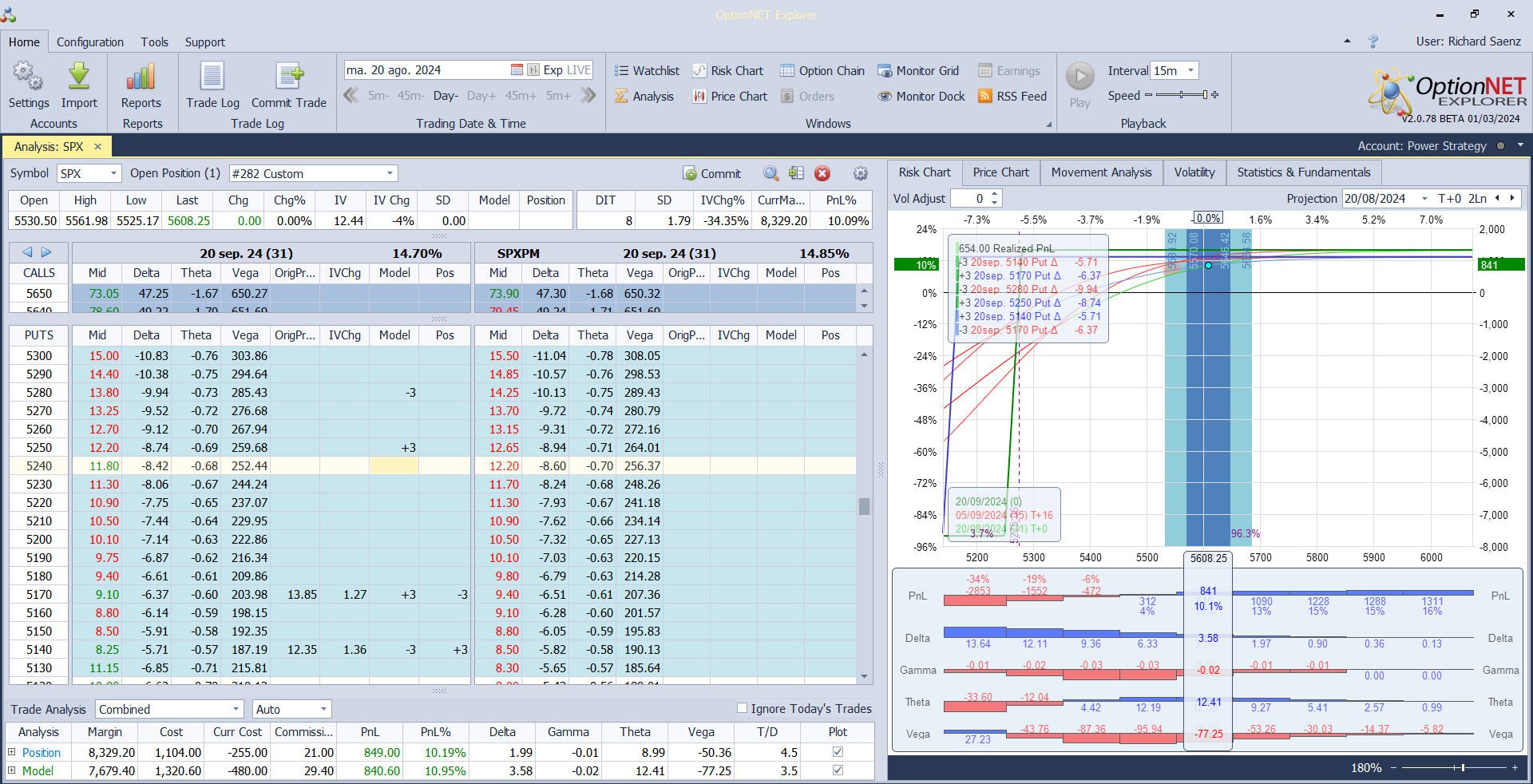
Task: Click the Play playback button
Action: (x=1080, y=77)
